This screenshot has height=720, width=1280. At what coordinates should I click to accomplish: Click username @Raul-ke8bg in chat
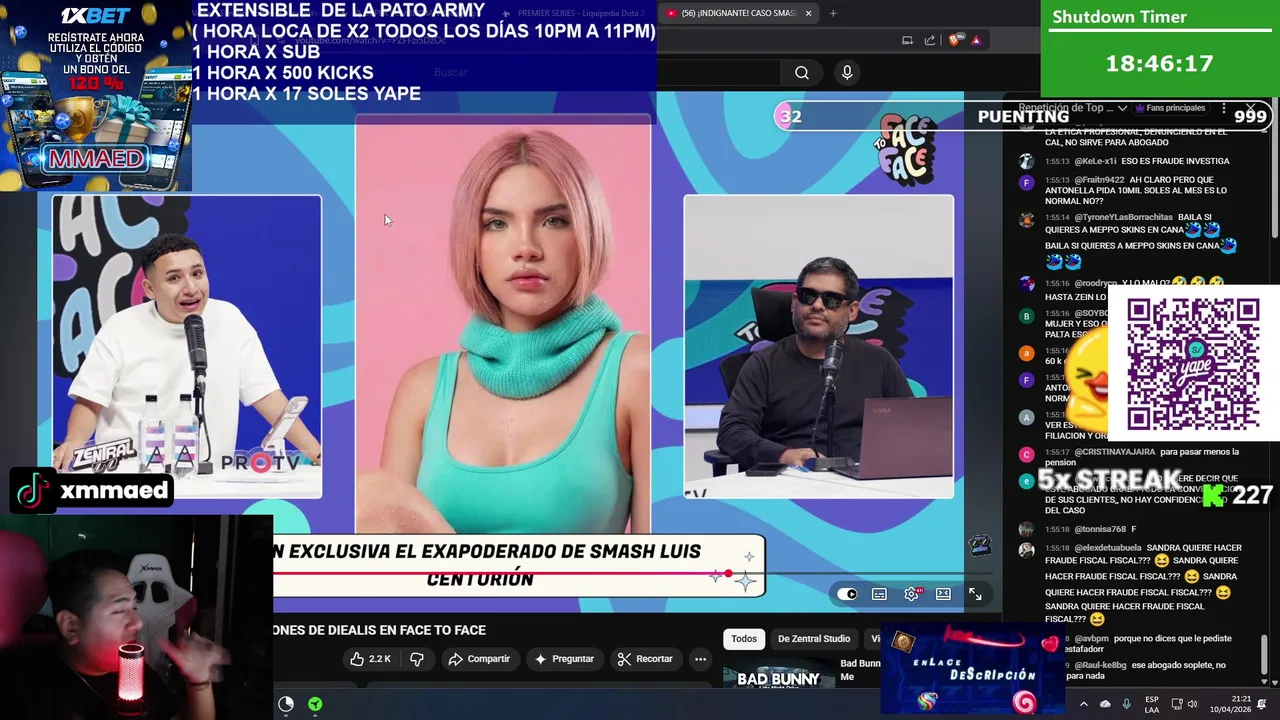tap(1102, 665)
